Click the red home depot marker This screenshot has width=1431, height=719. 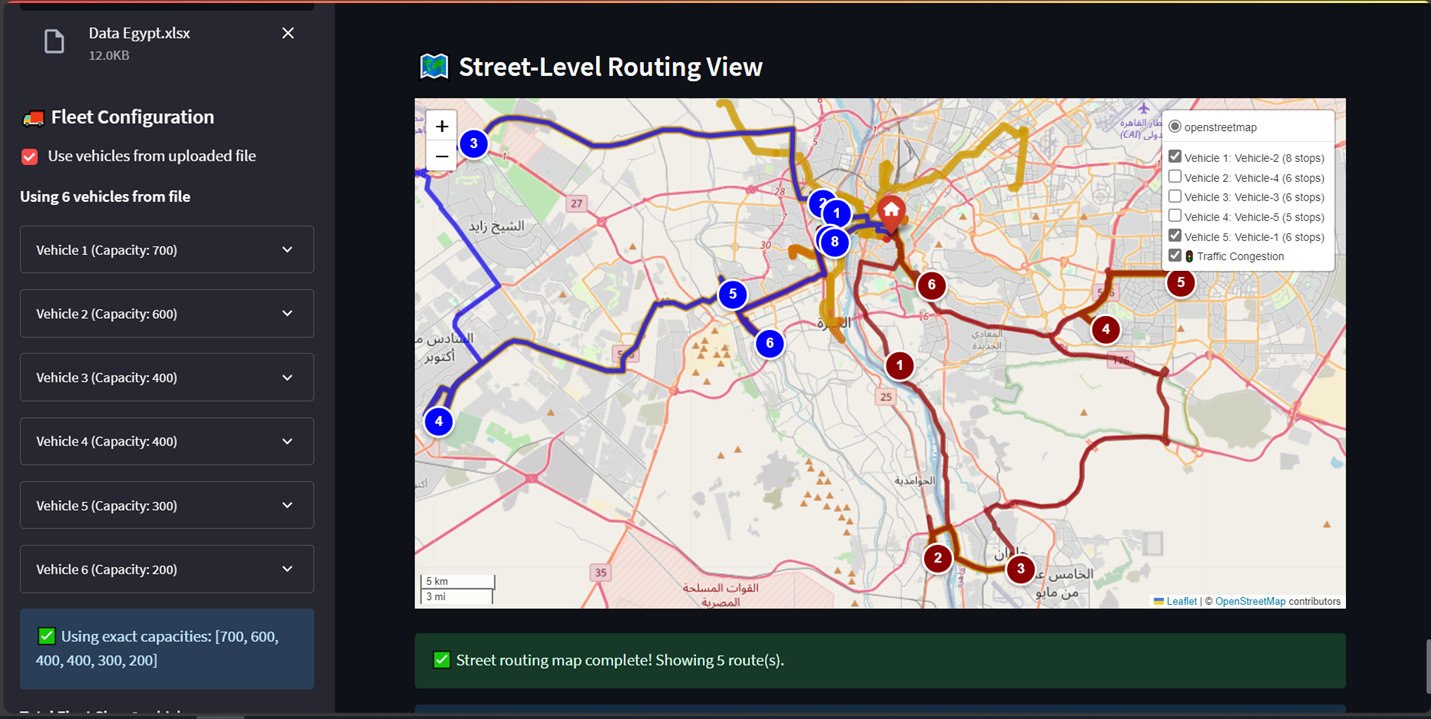click(x=890, y=211)
